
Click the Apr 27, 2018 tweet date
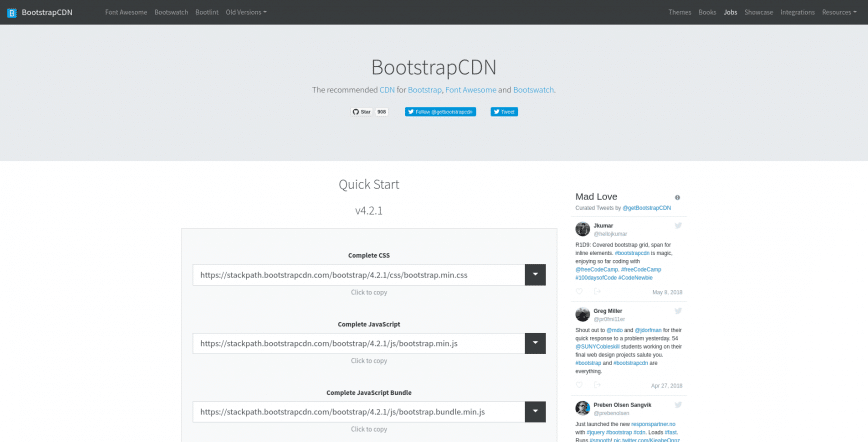(x=666, y=386)
